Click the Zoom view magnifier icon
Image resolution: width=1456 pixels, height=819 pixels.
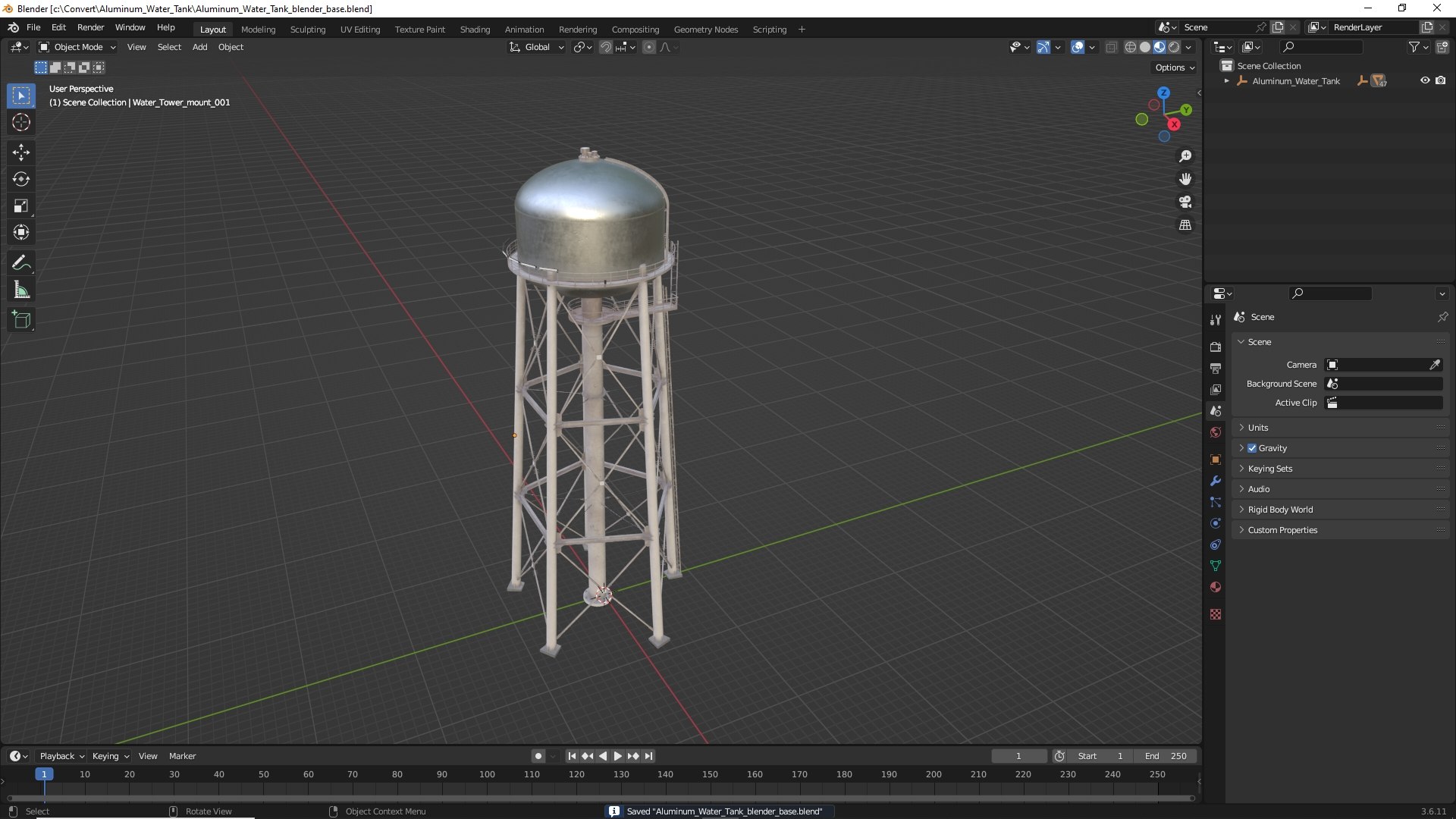[1185, 156]
